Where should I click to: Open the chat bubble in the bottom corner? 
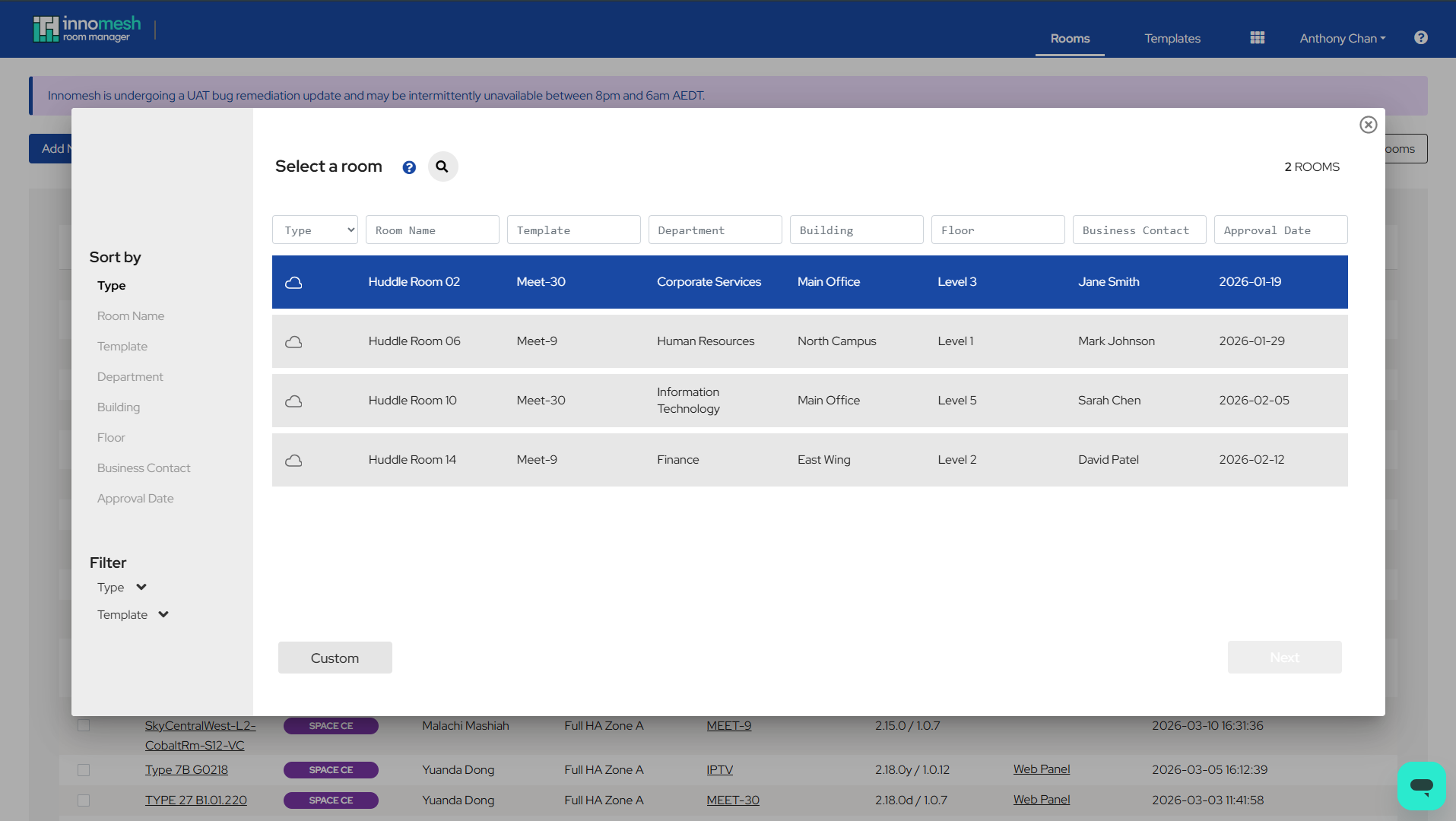(x=1420, y=785)
